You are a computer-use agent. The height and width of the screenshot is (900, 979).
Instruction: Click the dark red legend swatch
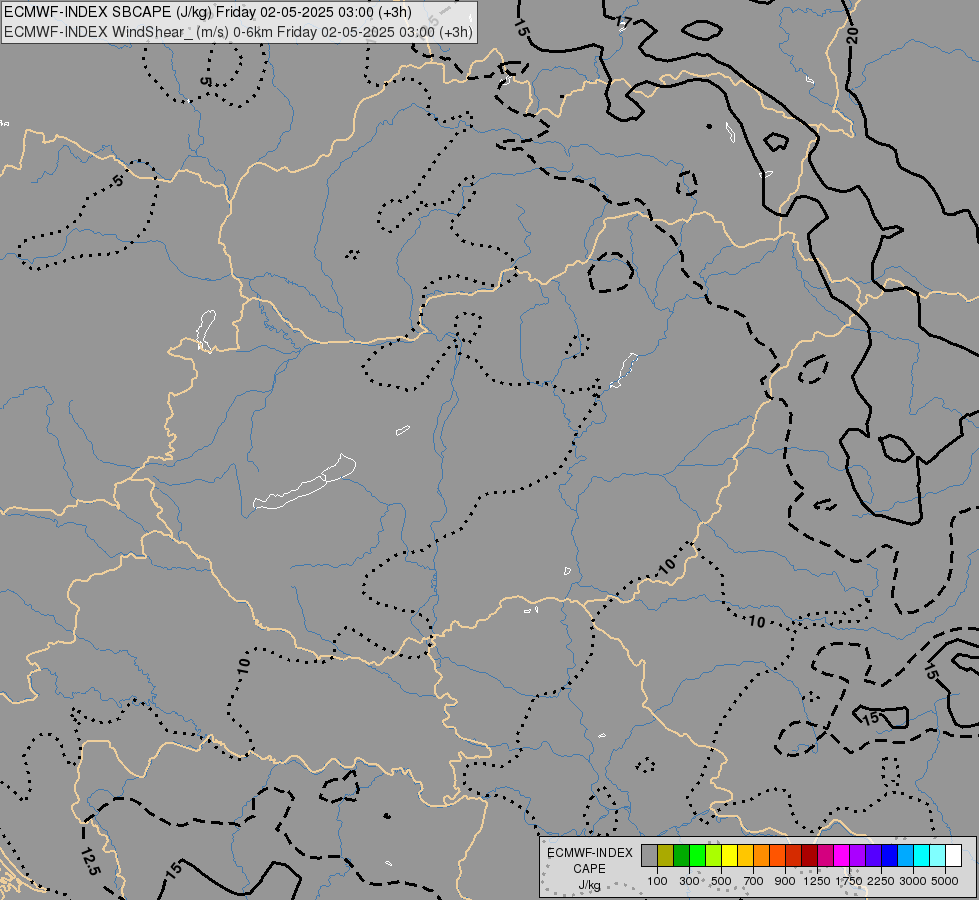(809, 855)
